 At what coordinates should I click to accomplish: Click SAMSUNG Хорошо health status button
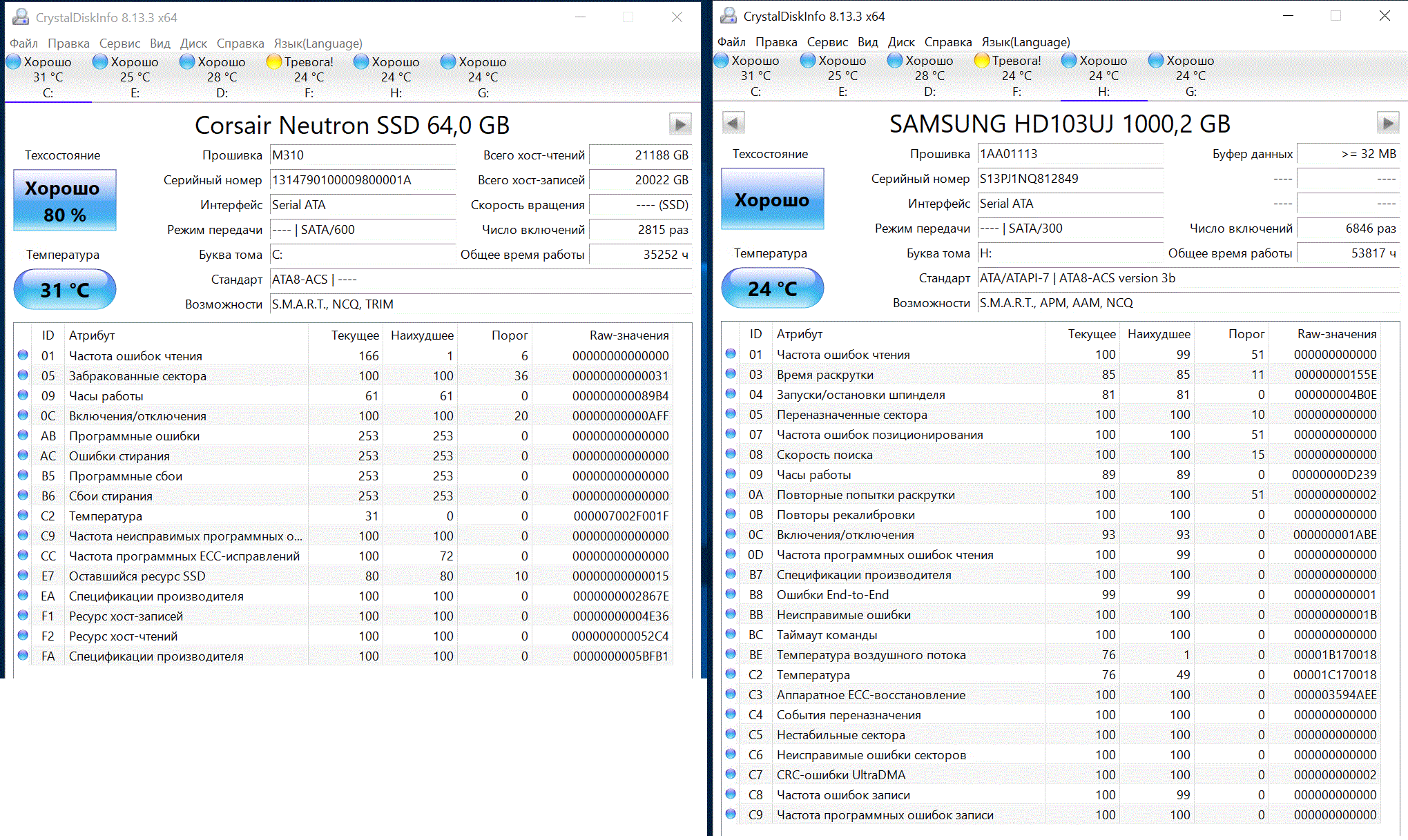point(773,199)
